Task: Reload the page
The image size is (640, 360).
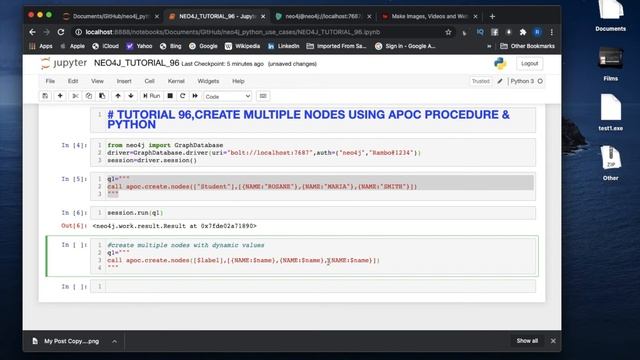Action: [61, 32]
